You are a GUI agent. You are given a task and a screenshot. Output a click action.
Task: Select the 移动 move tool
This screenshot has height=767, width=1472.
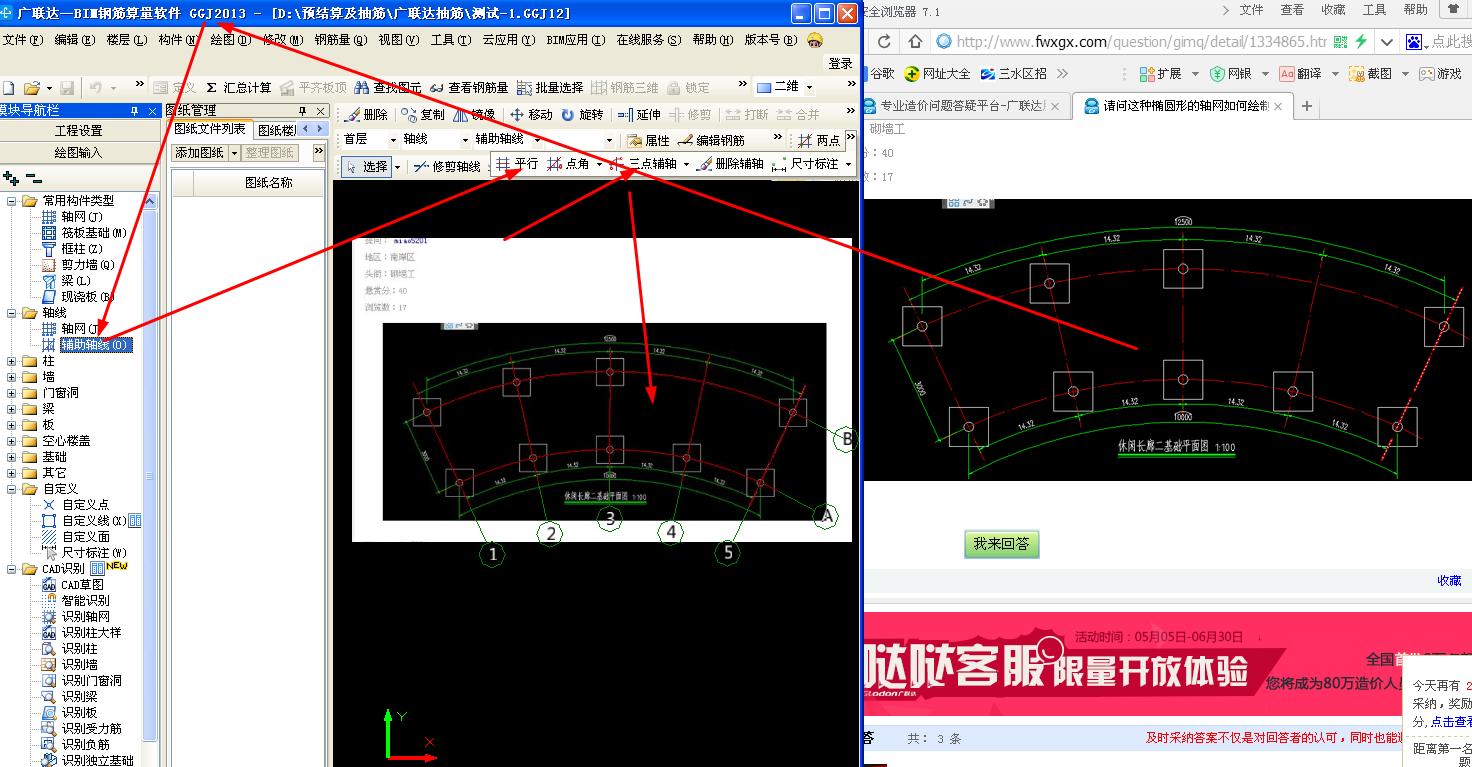[x=531, y=115]
